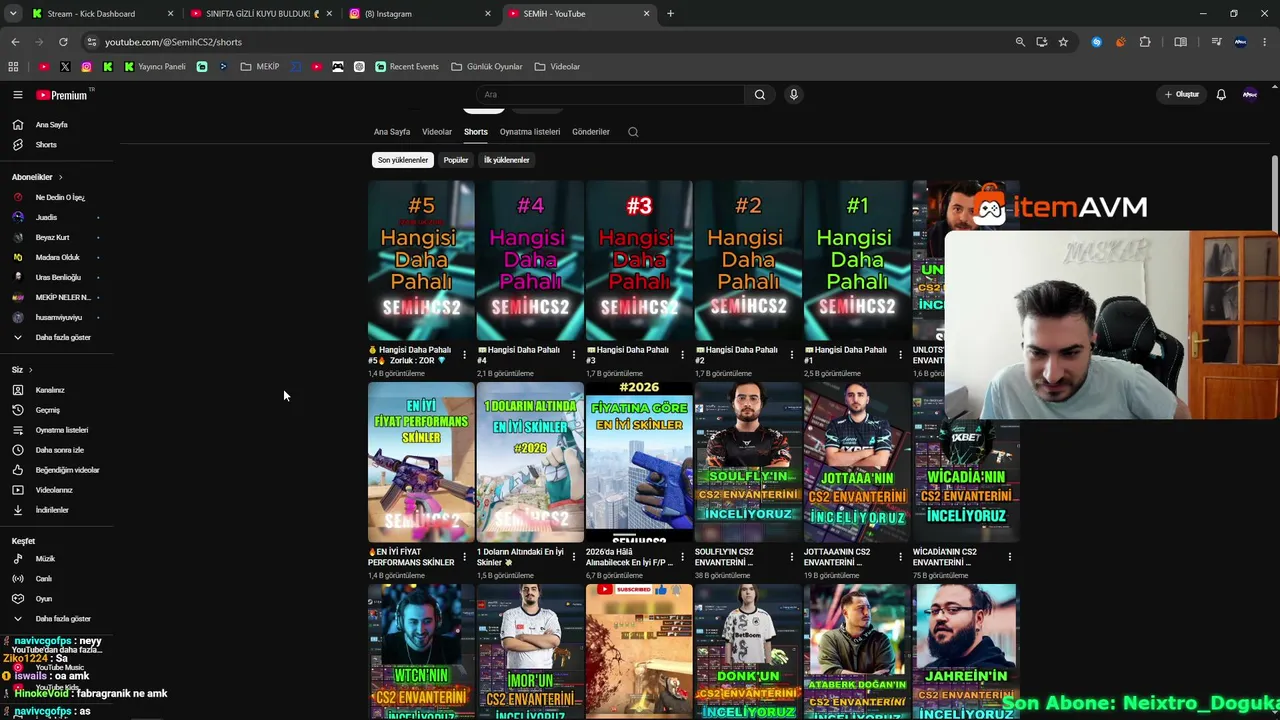Open Uras Benlioğlu subscription channel
The width and height of the screenshot is (1280, 720).
click(x=58, y=277)
